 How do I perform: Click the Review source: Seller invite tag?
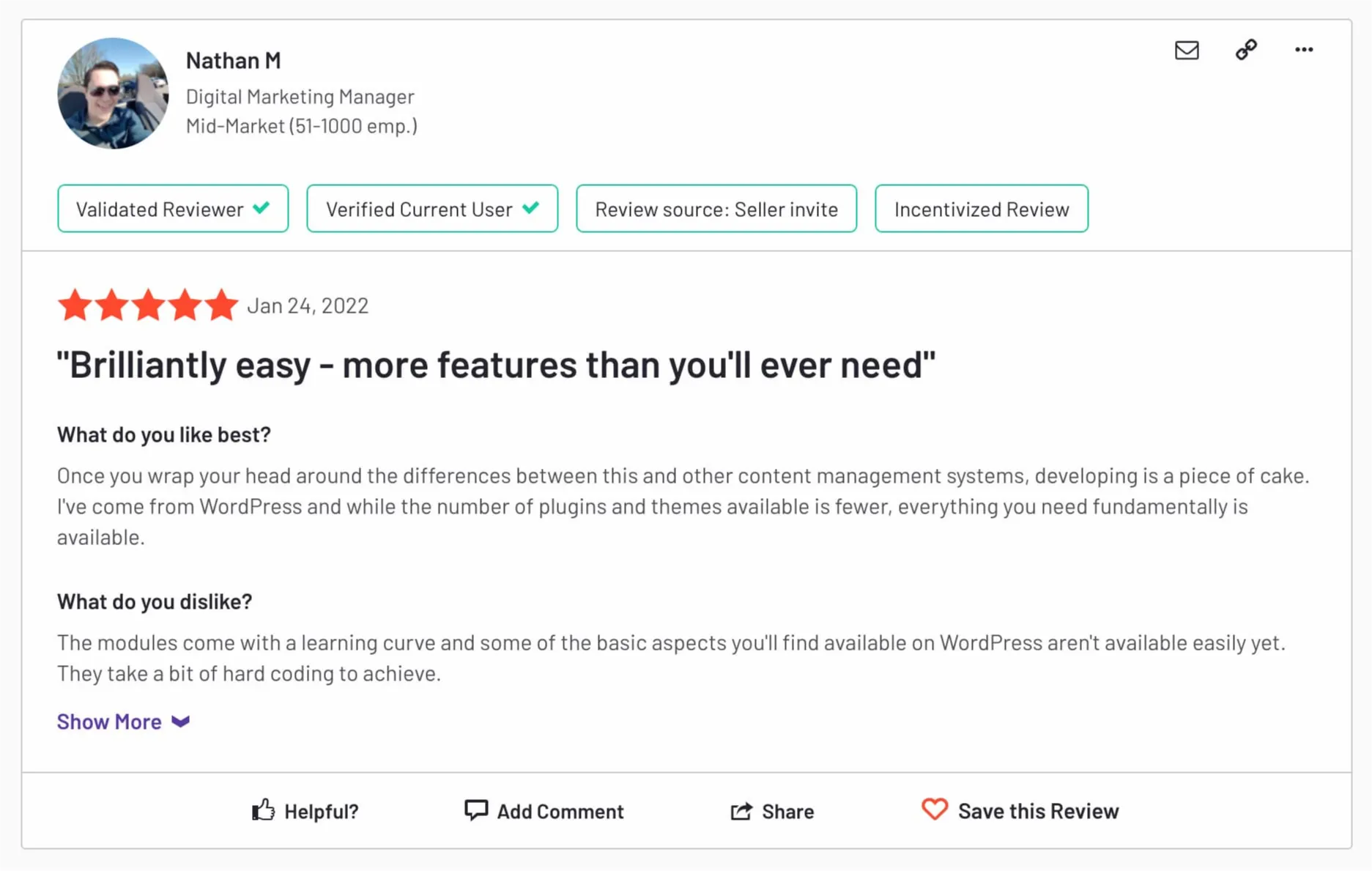point(716,209)
